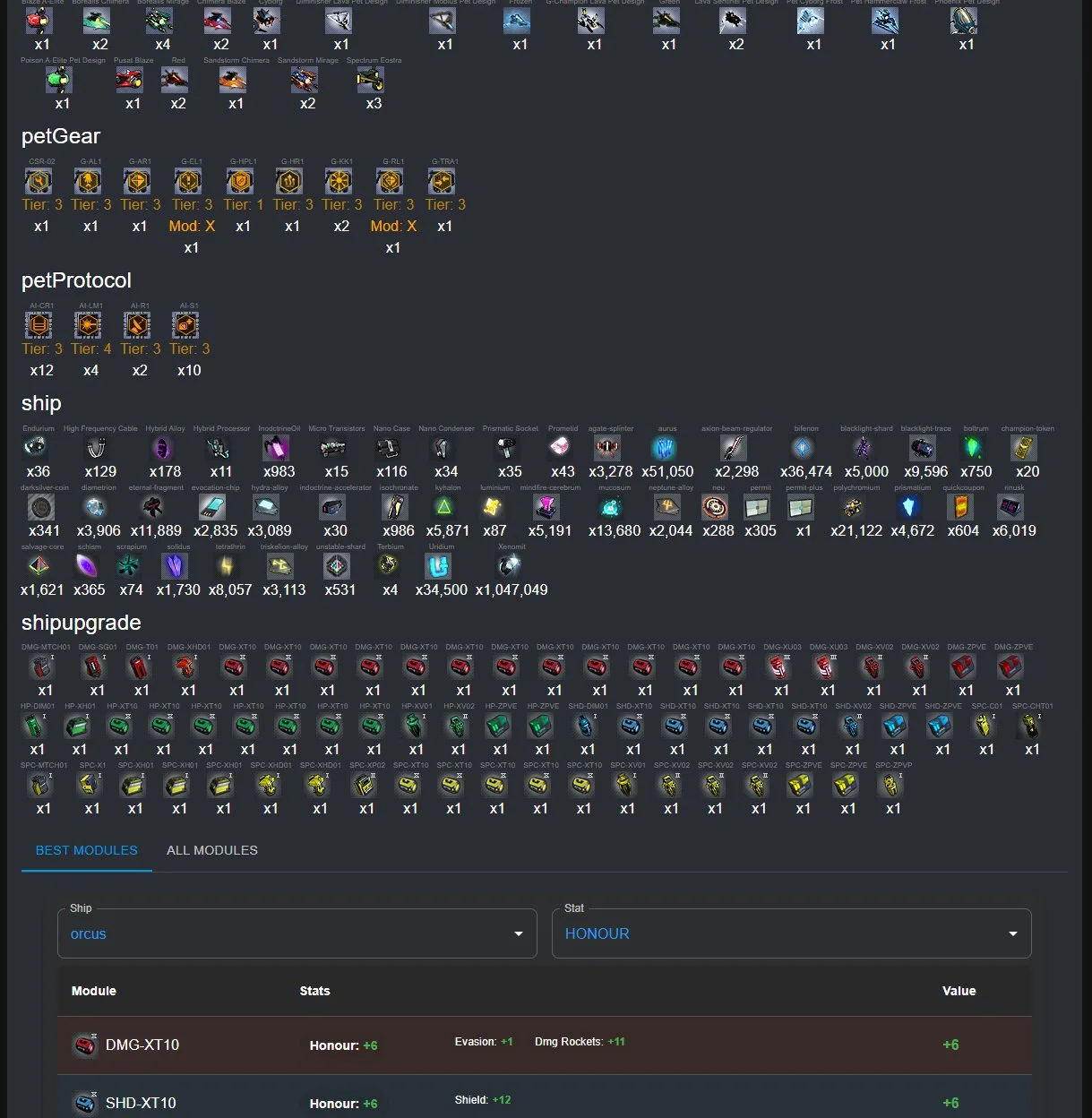Click the Spectrum Eostra icon
Image resolution: width=1092 pixels, height=1118 pixels.
[x=370, y=80]
